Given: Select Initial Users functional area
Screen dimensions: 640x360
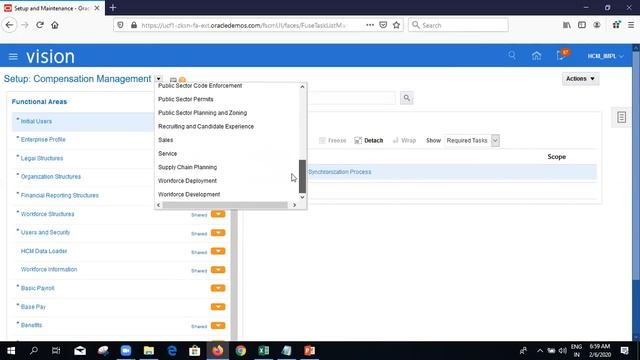Looking at the screenshot, I should click(36, 122).
